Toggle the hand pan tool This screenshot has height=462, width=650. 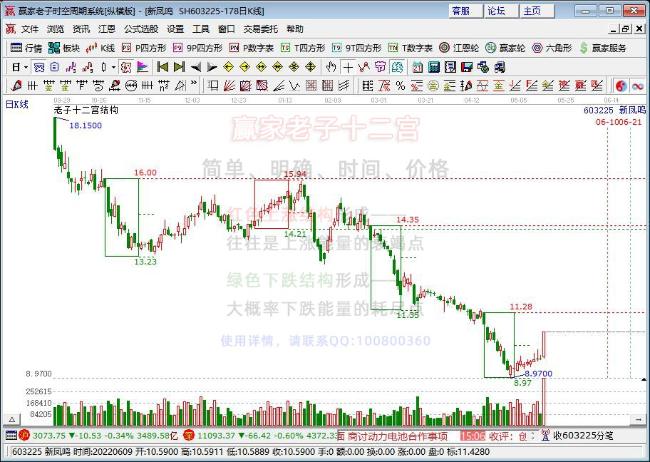[x=331, y=67]
